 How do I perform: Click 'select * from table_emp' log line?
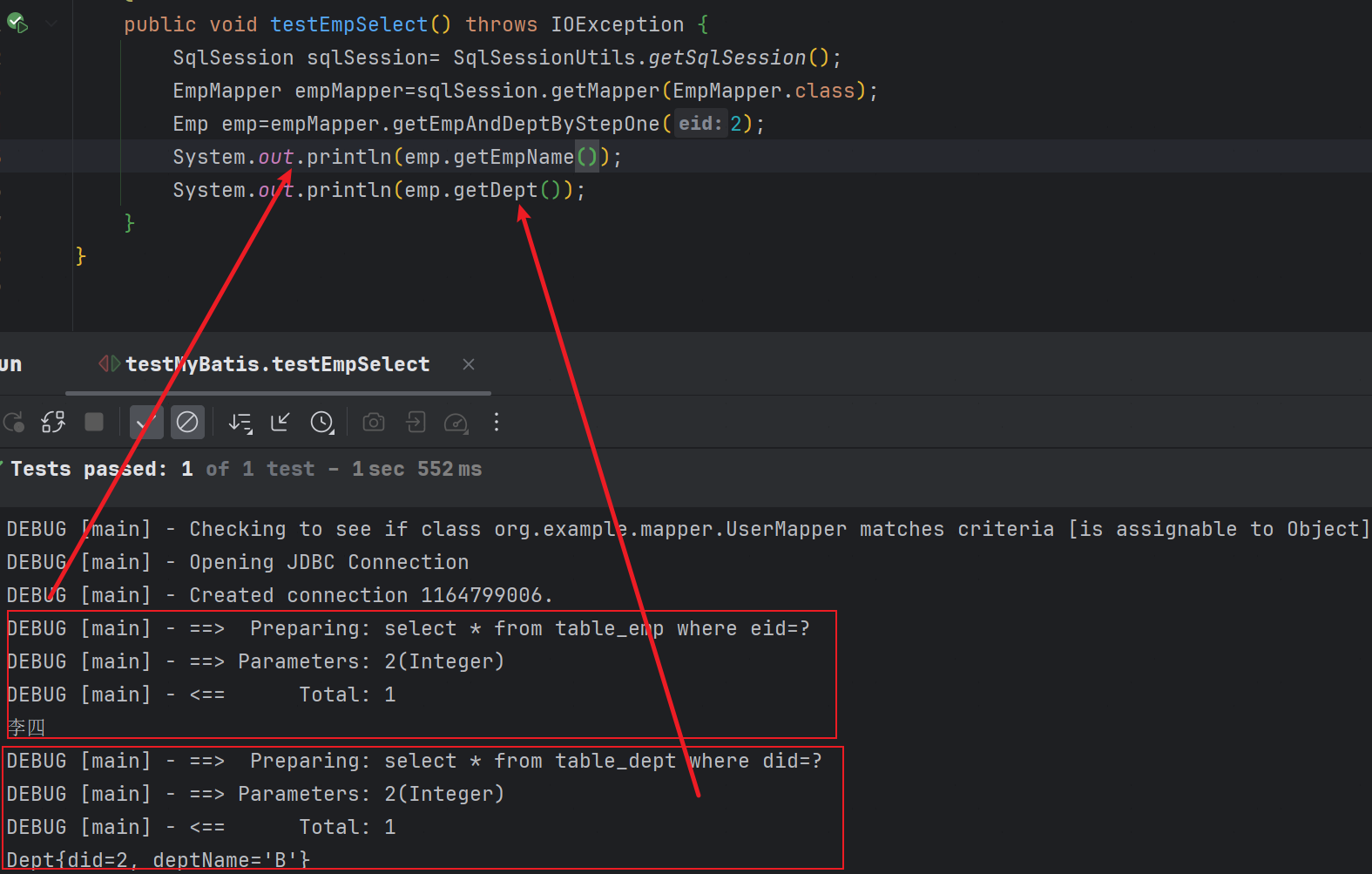(408, 628)
